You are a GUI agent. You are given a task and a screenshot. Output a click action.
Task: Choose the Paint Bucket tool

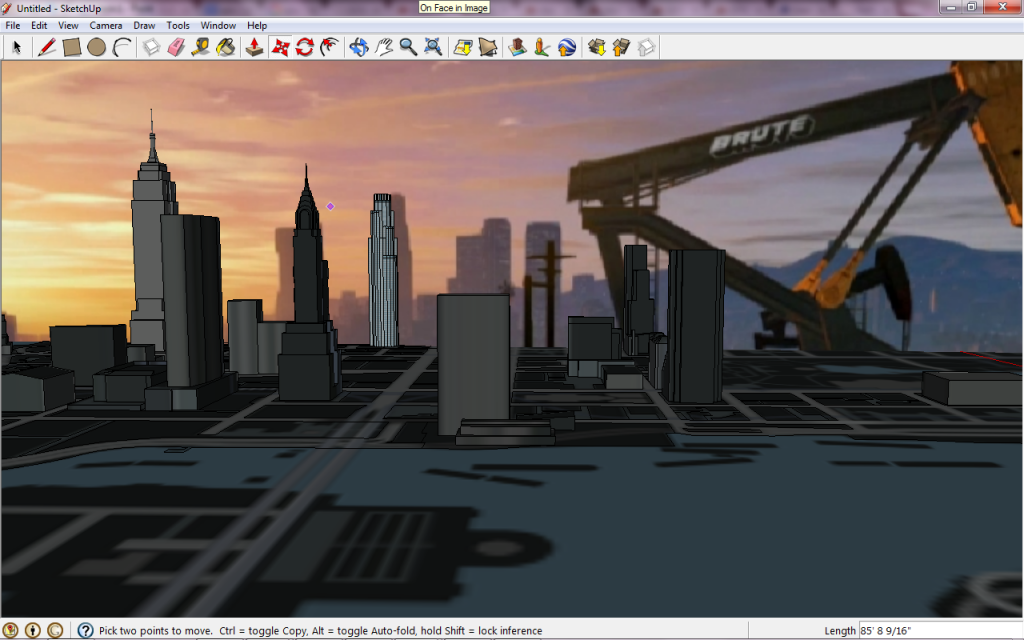(x=226, y=47)
